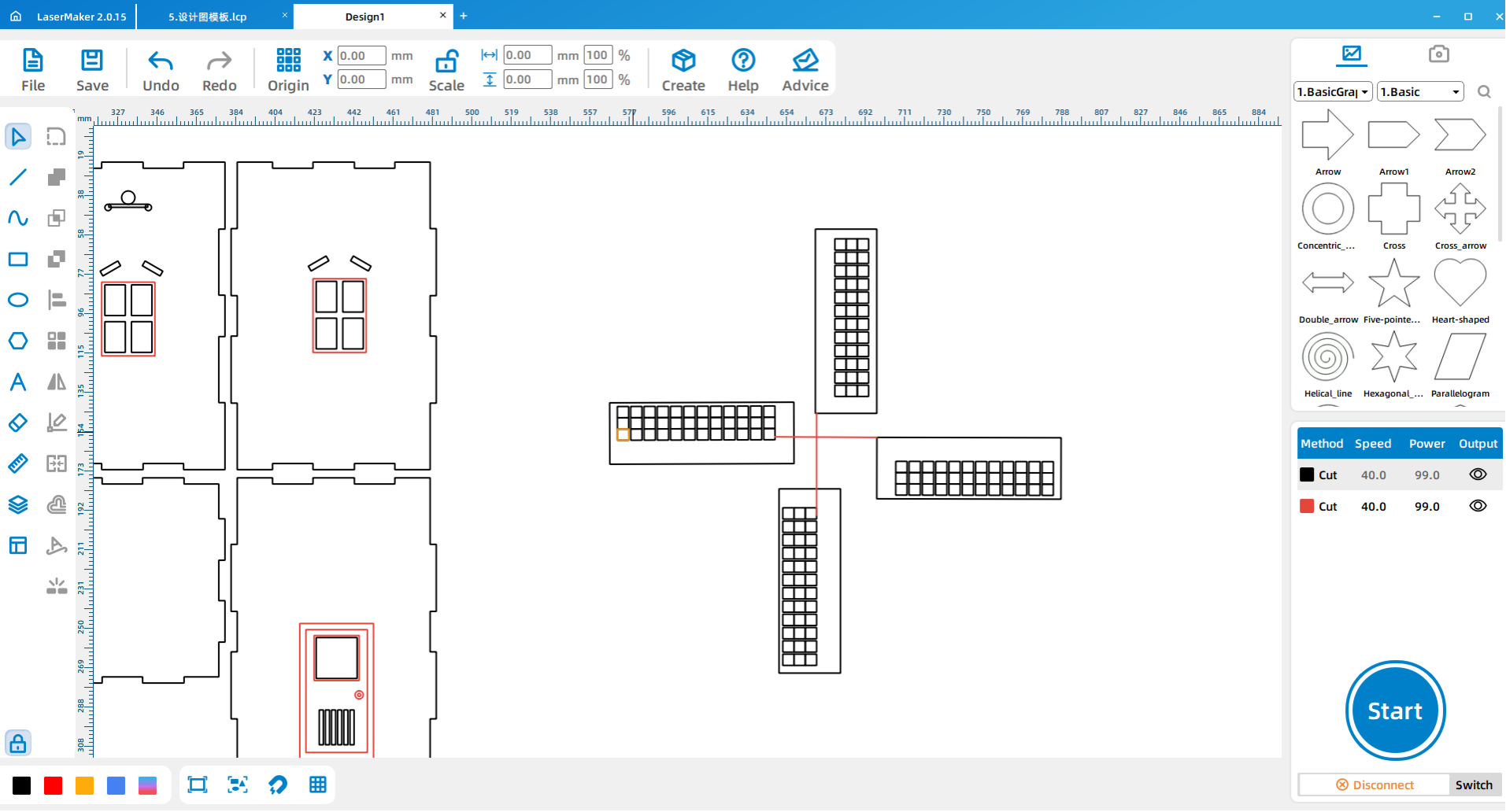This screenshot has height=812, width=1506.
Task: Pick the orange color in the palette
Action: [x=84, y=785]
